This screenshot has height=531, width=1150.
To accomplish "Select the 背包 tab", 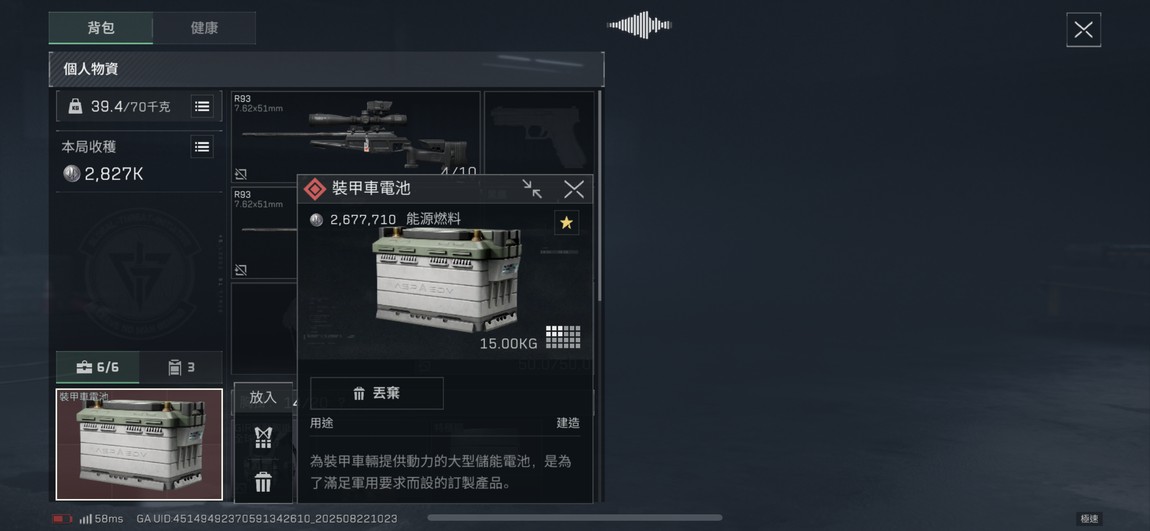I will coord(101,28).
